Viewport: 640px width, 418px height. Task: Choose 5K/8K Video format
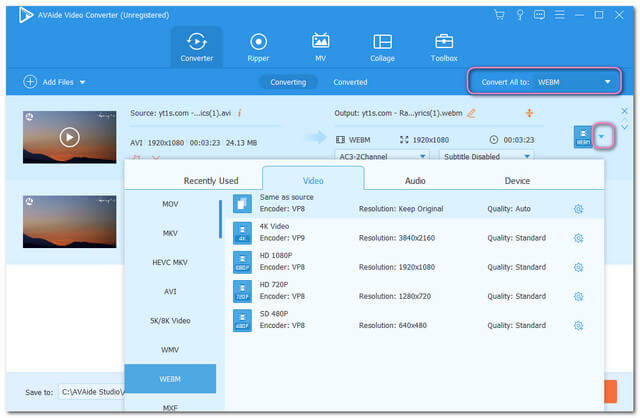click(x=170, y=320)
